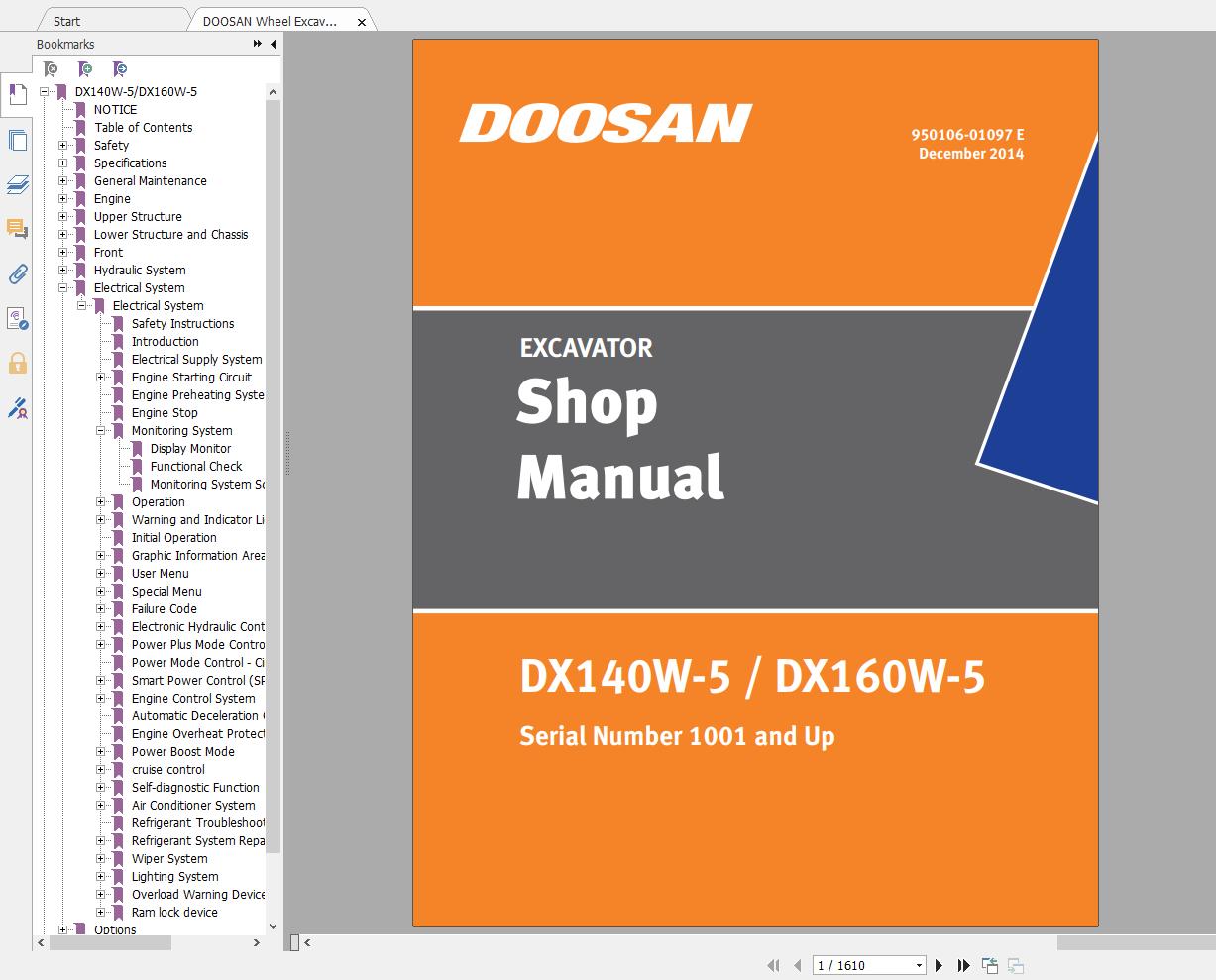Open the Engine Stop bookmark

(165, 412)
